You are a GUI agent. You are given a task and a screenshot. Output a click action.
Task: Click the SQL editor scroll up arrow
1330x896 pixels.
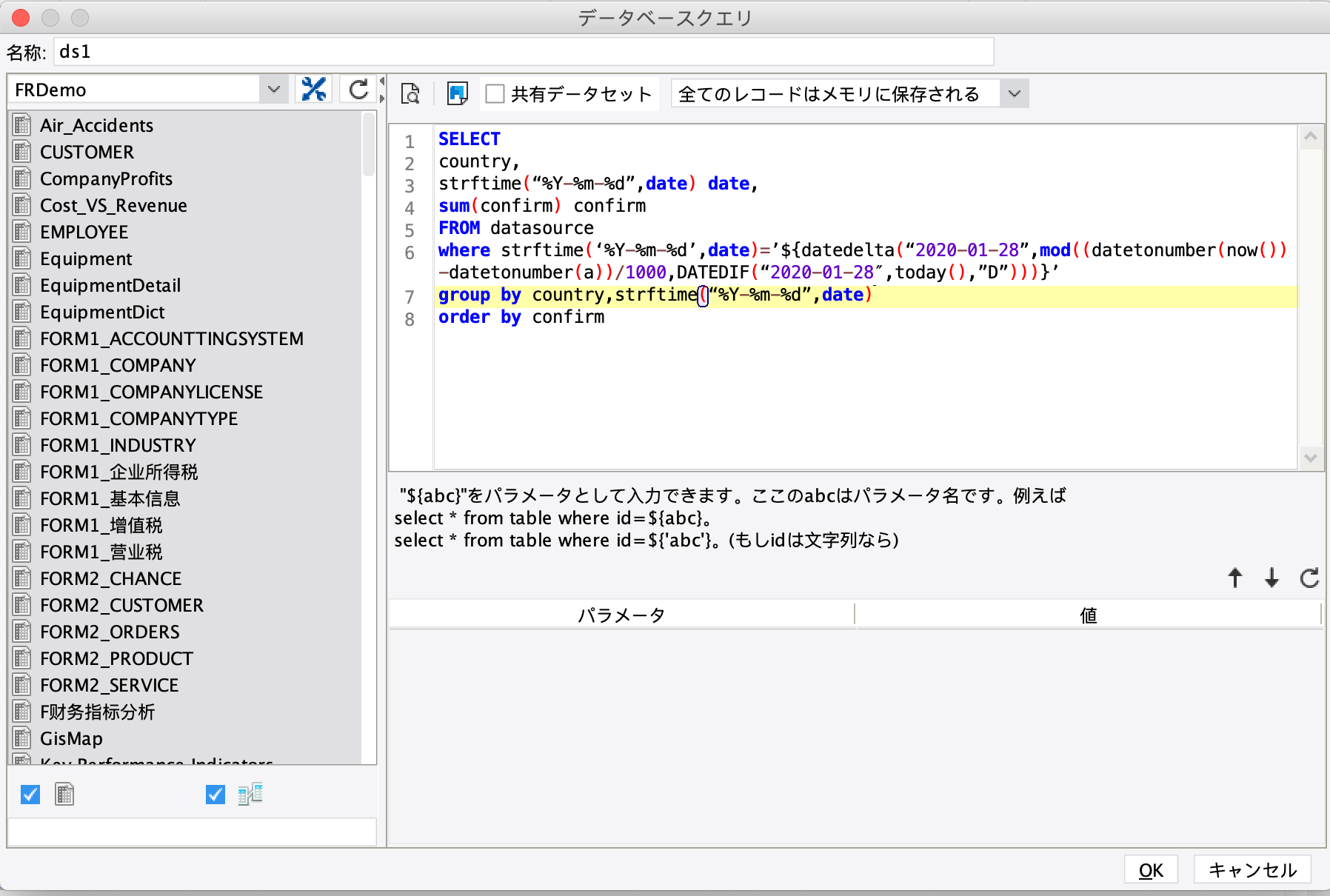click(x=1311, y=137)
